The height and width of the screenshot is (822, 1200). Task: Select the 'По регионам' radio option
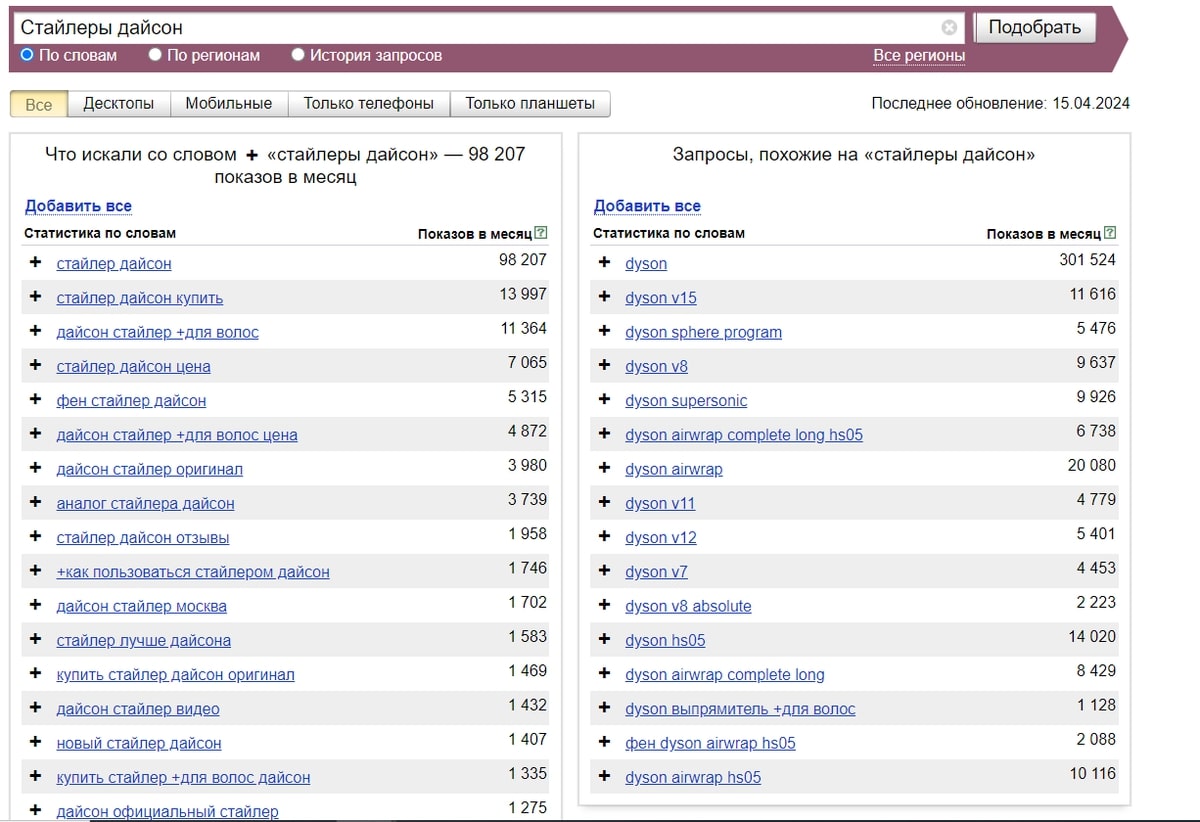(x=155, y=55)
